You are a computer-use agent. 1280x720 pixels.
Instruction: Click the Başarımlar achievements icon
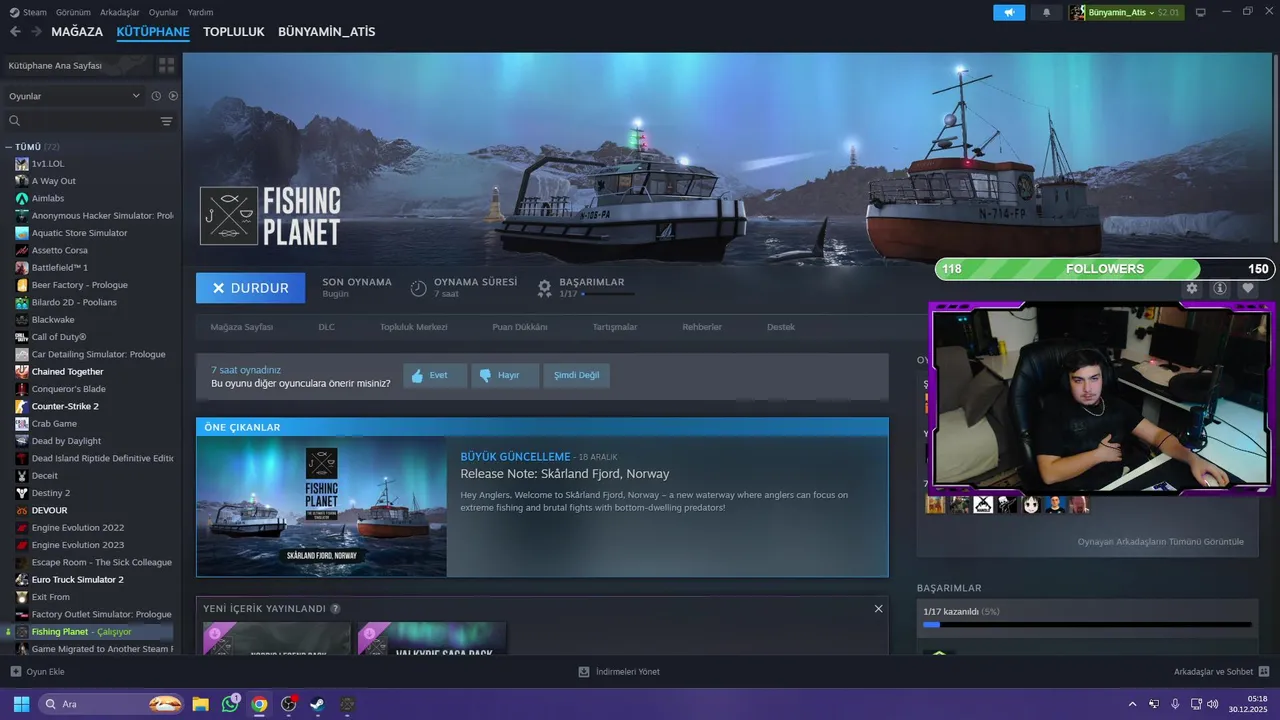coord(544,288)
